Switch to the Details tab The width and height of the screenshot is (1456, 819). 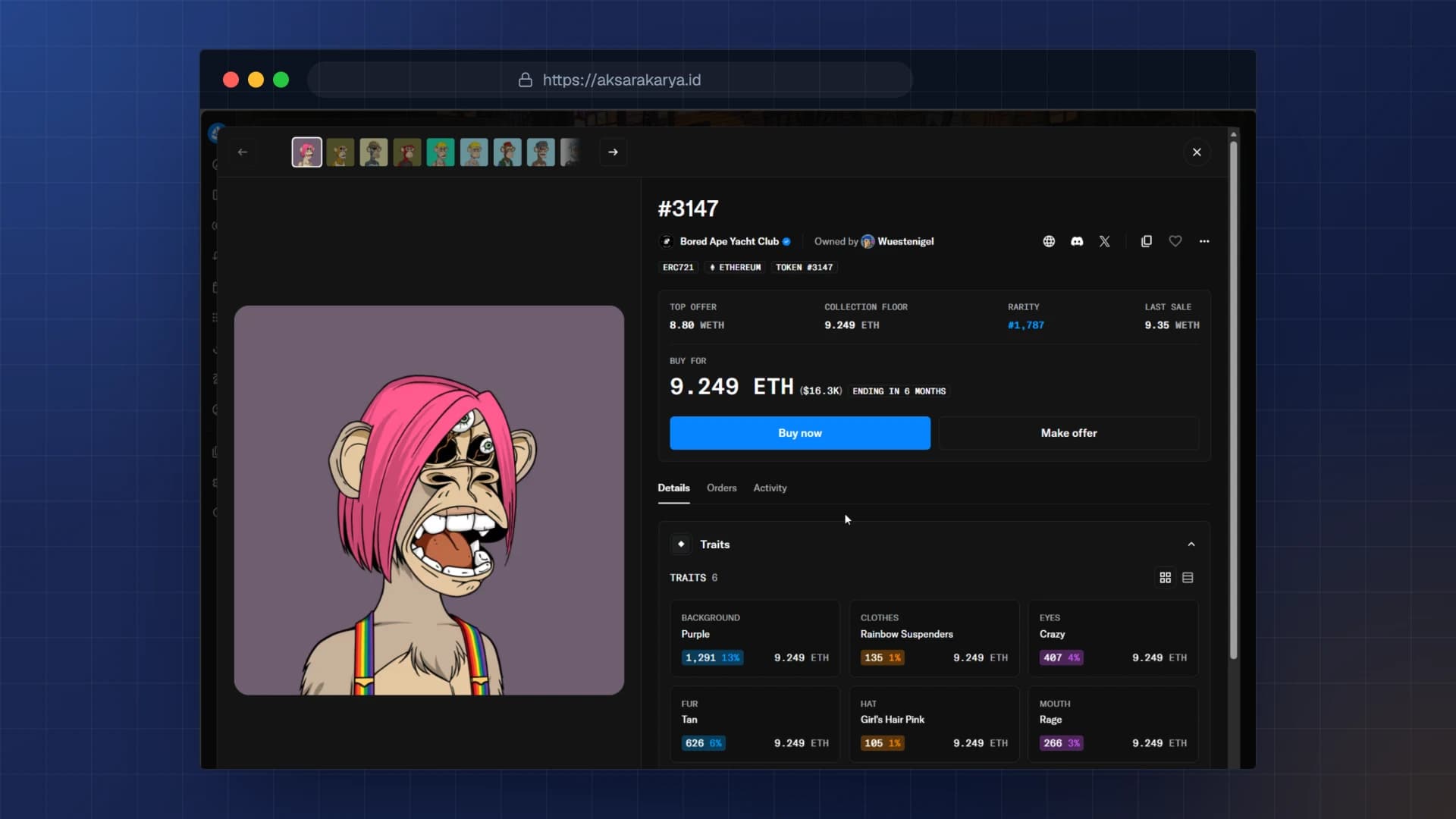pyautogui.click(x=673, y=488)
